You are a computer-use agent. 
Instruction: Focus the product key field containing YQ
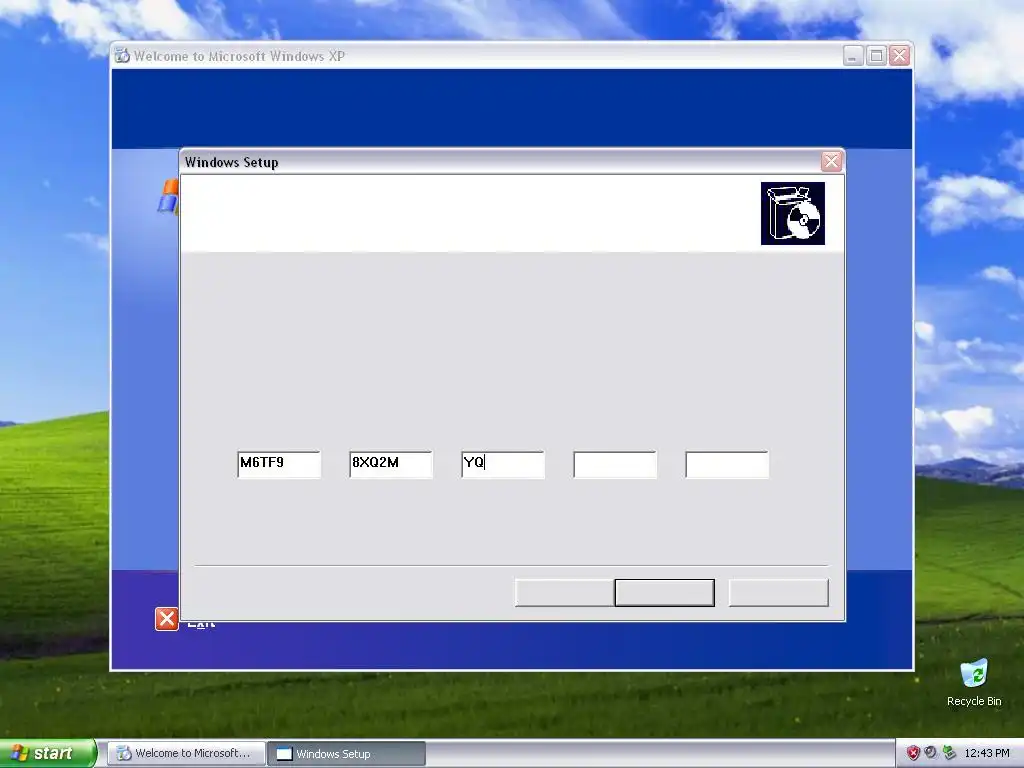pyautogui.click(x=503, y=464)
